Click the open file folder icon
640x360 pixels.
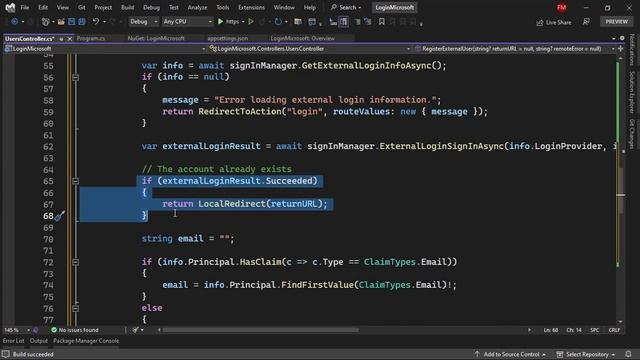click(61, 22)
